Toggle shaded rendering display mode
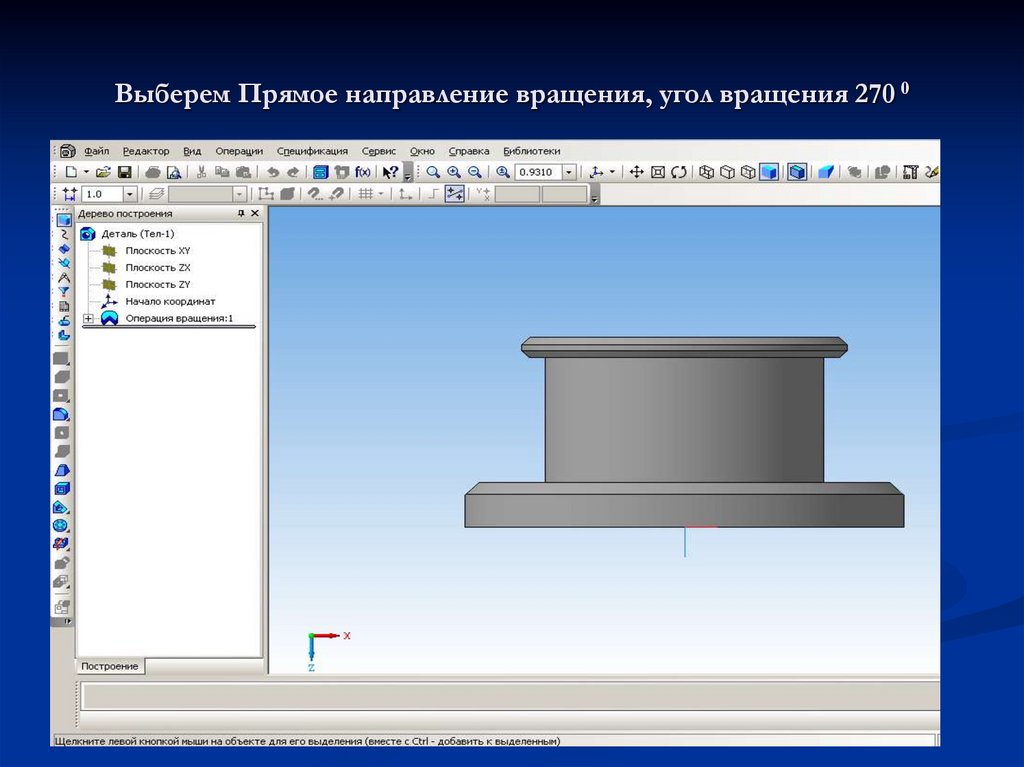1024x767 pixels. tap(768, 172)
